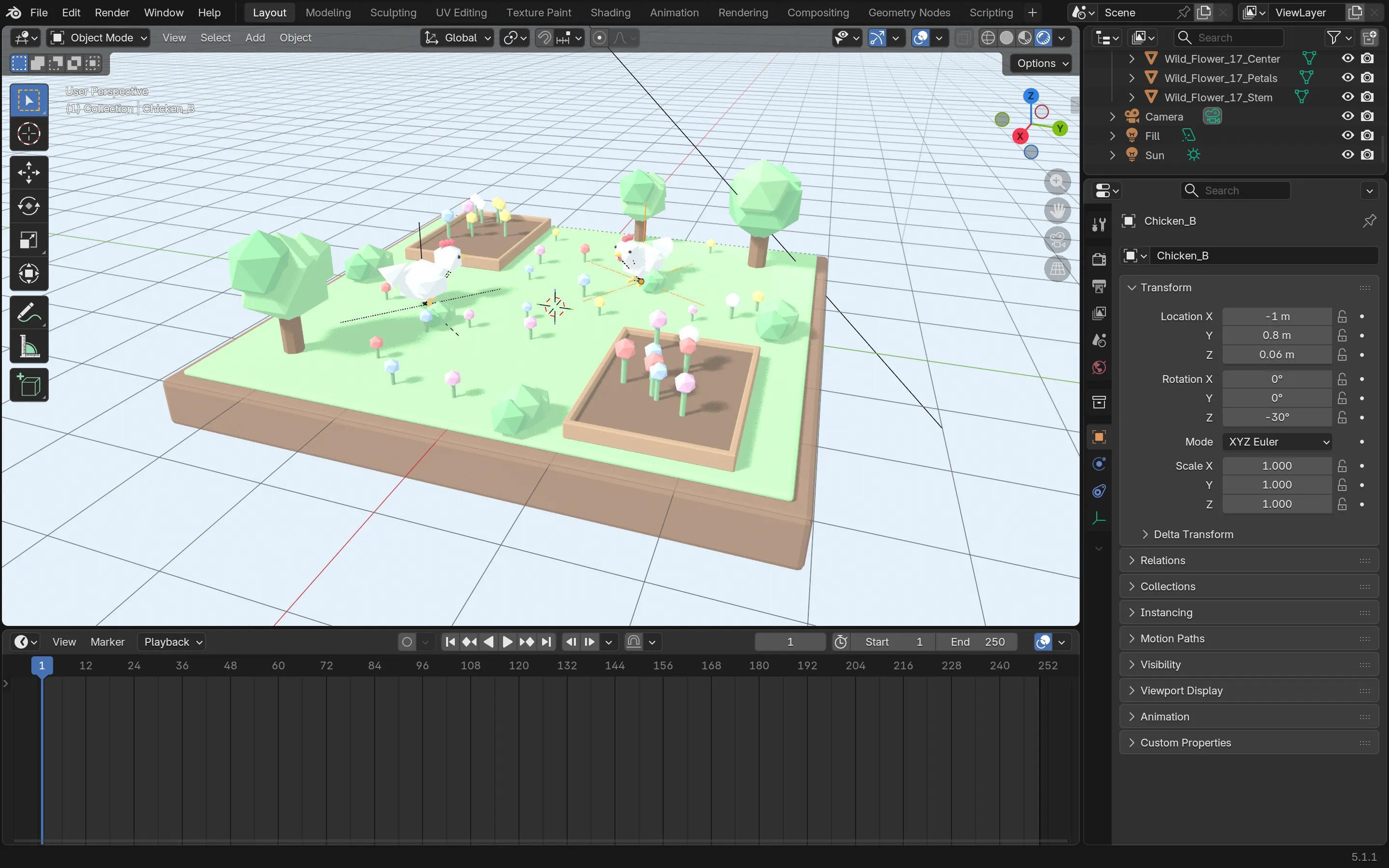Open the Modifiers properties tab
Image resolution: width=1389 pixels, height=868 pixels.
(x=1099, y=464)
